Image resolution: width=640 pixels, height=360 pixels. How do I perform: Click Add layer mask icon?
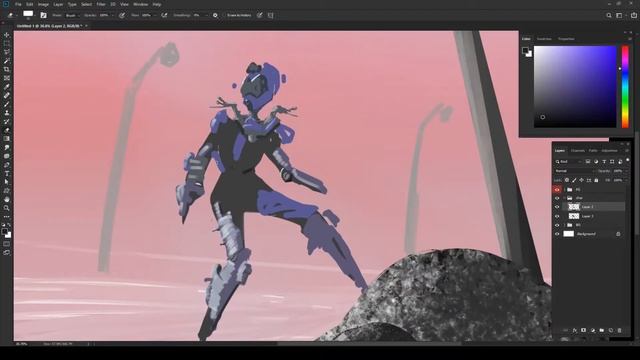[x=583, y=330]
